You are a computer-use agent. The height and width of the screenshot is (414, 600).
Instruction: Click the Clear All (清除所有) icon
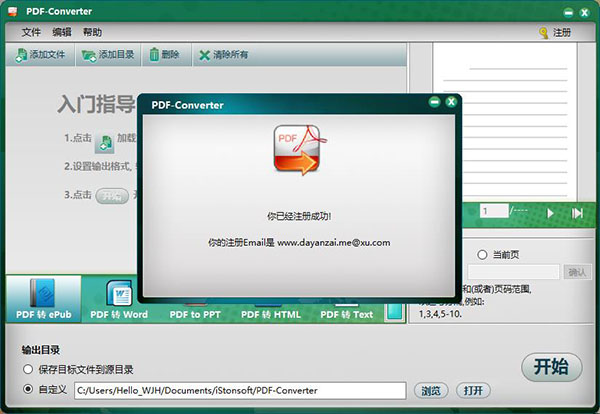point(204,55)
